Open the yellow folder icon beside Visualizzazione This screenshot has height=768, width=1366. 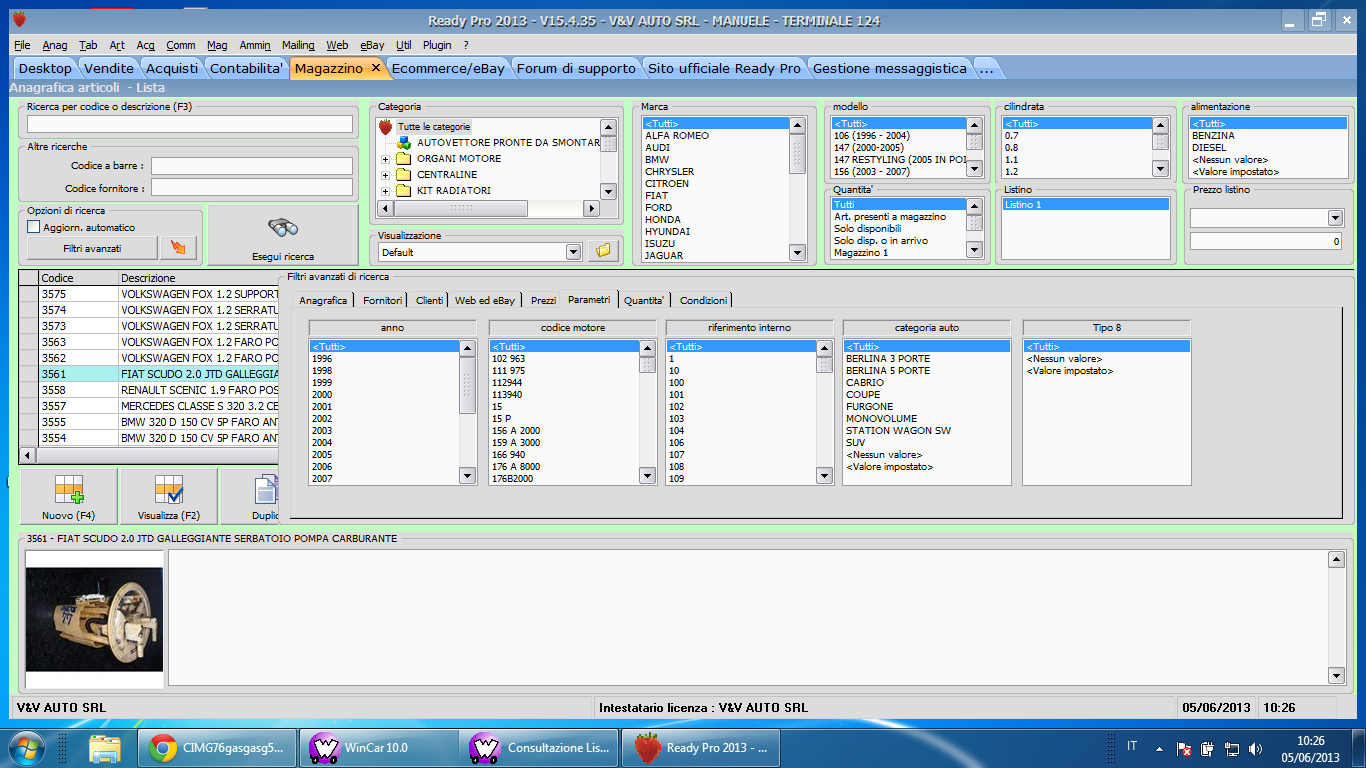coord(602,252)
